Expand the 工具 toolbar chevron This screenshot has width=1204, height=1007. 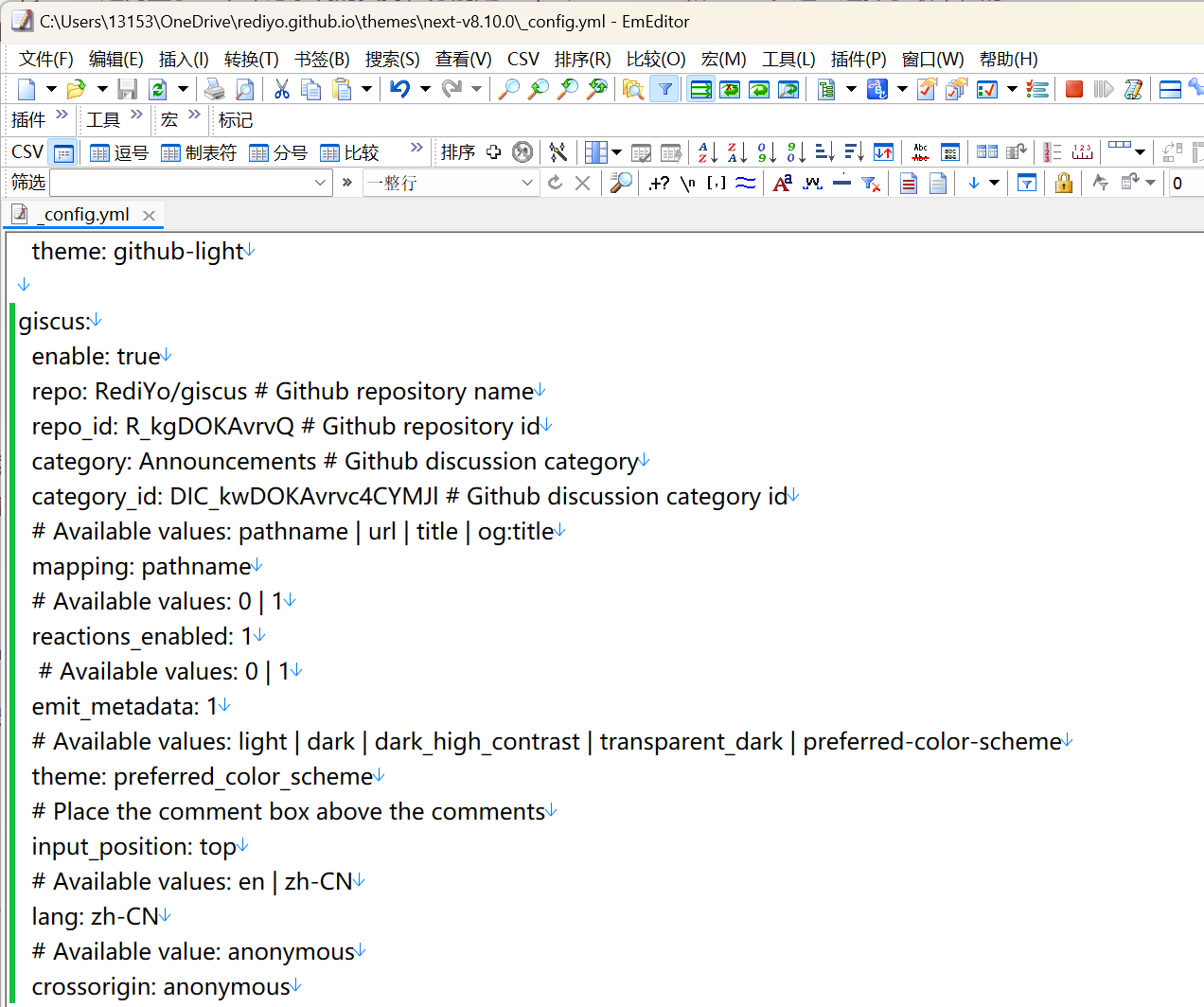click(x=136, y=115)
